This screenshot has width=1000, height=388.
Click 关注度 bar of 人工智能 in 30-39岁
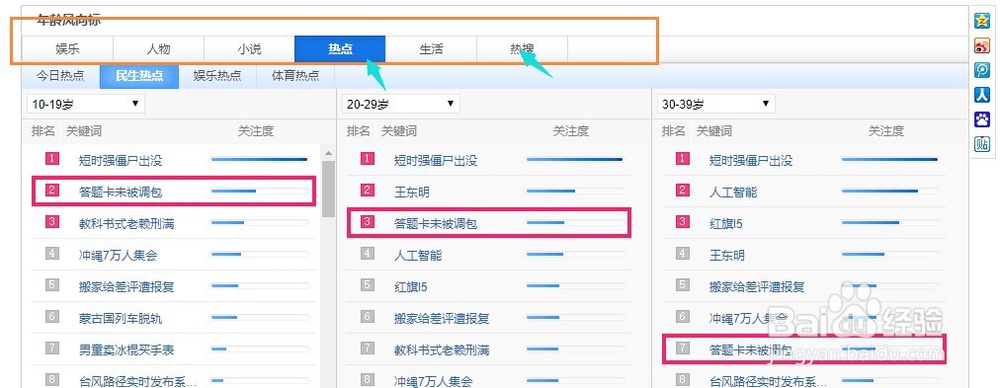[x=890, y=191]
